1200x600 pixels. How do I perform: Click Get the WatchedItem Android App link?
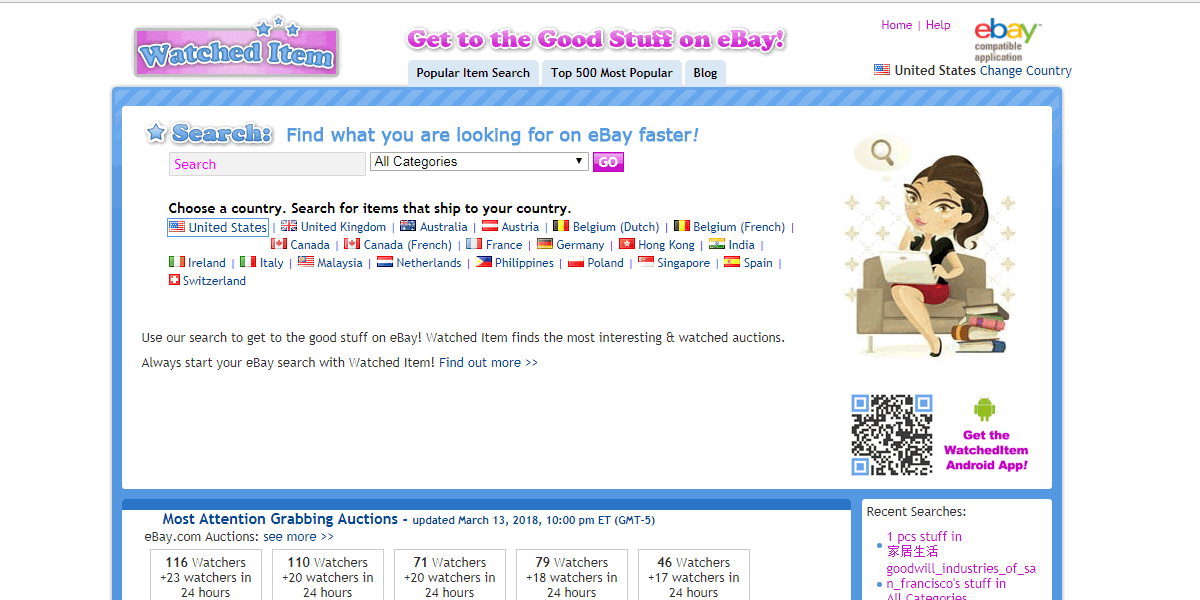[986, 450]
